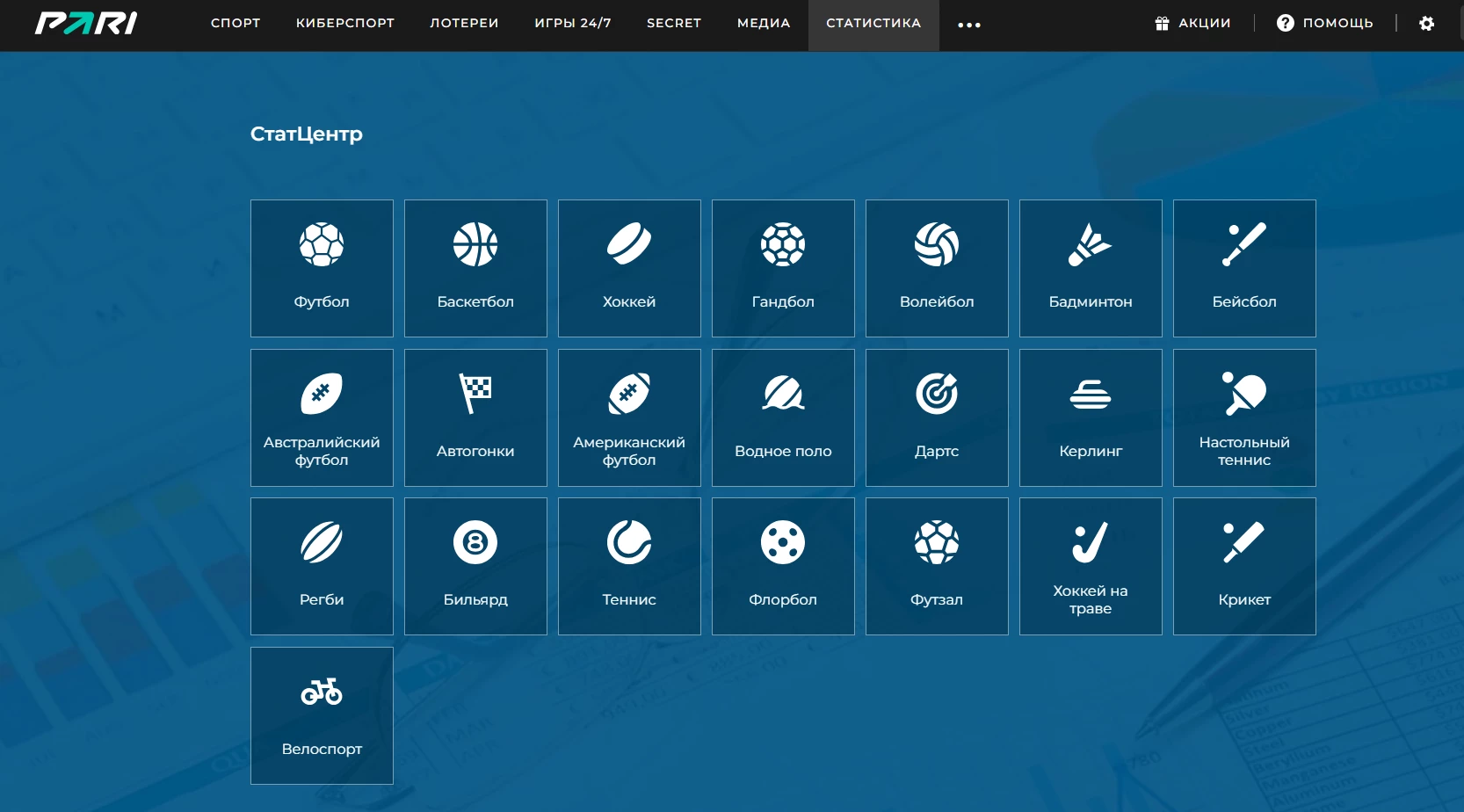Click the Помощь help button
Image resolution: width=1464 pixels, height=812 pixels.
coord(1324,23)
